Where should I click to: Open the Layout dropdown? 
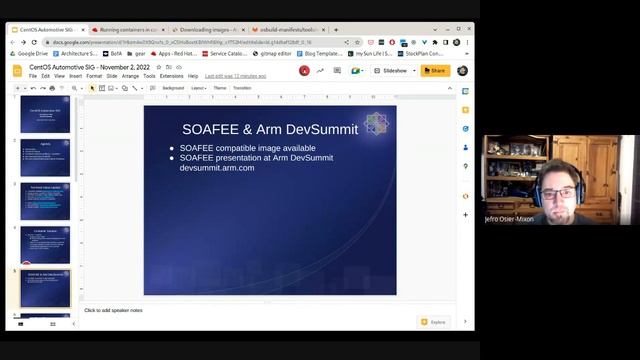(199, 88)
